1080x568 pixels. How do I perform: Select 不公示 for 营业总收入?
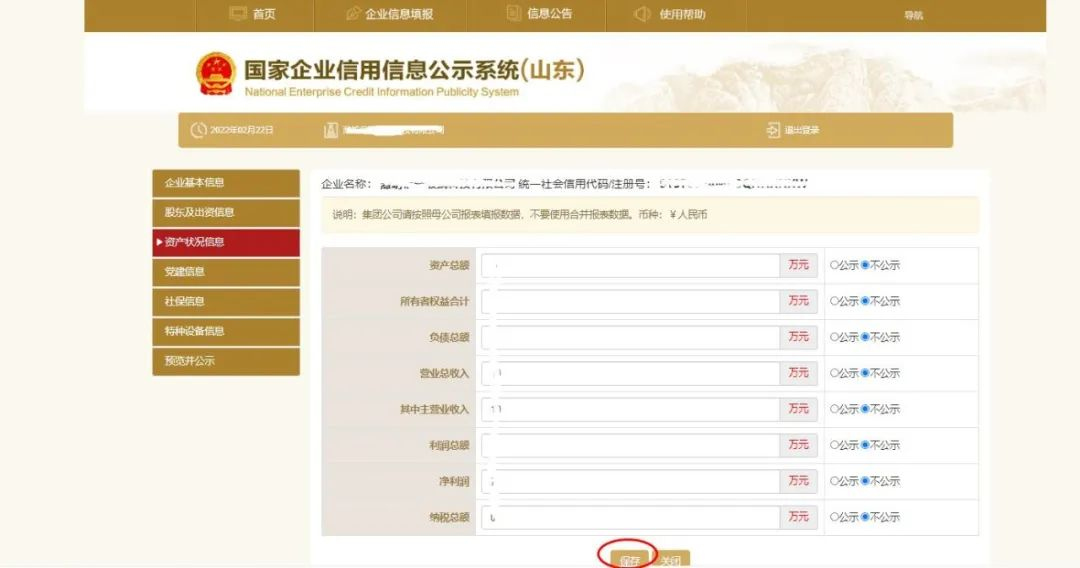tap(865, 373)
